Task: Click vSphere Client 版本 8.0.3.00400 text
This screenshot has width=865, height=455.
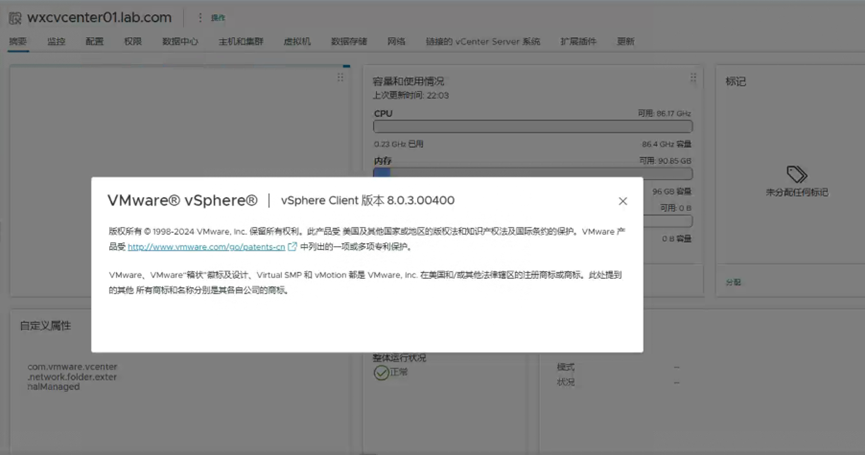Action: click(x=368, y=201)
